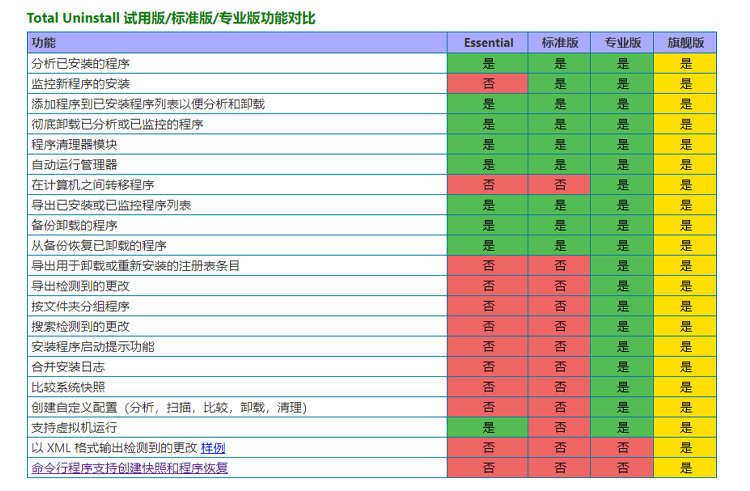The height and width of the screenshot is (491, 750).
Task: Select the 专业版 column header
Action: [622, 43]
